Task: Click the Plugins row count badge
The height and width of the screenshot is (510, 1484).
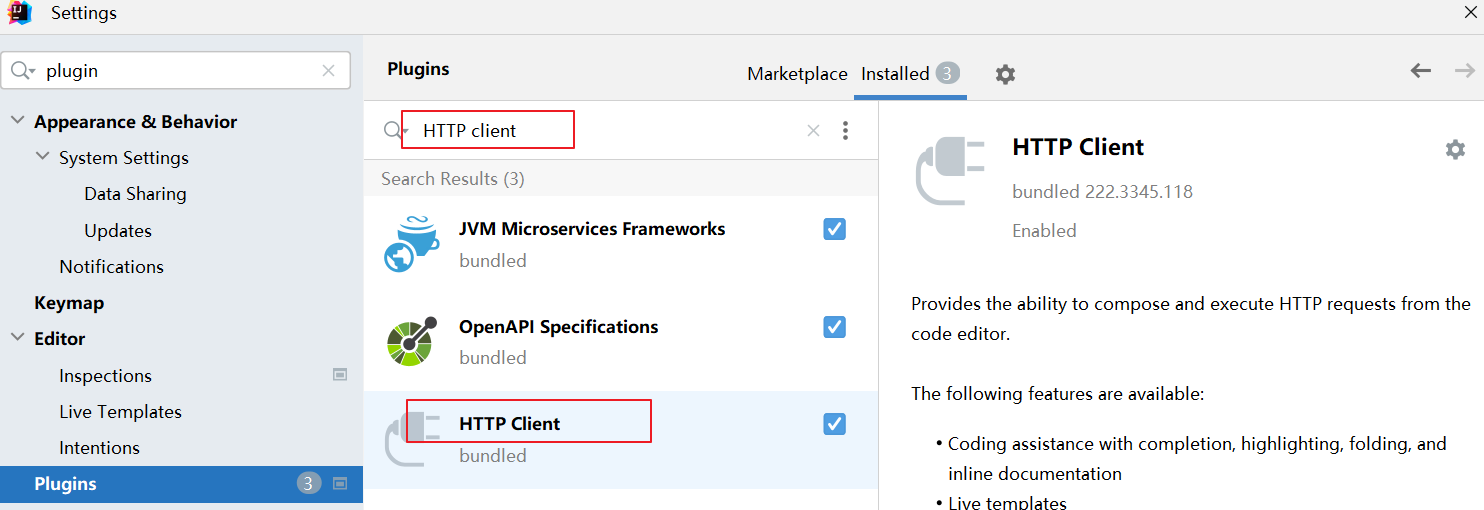Action: (308, 484)
